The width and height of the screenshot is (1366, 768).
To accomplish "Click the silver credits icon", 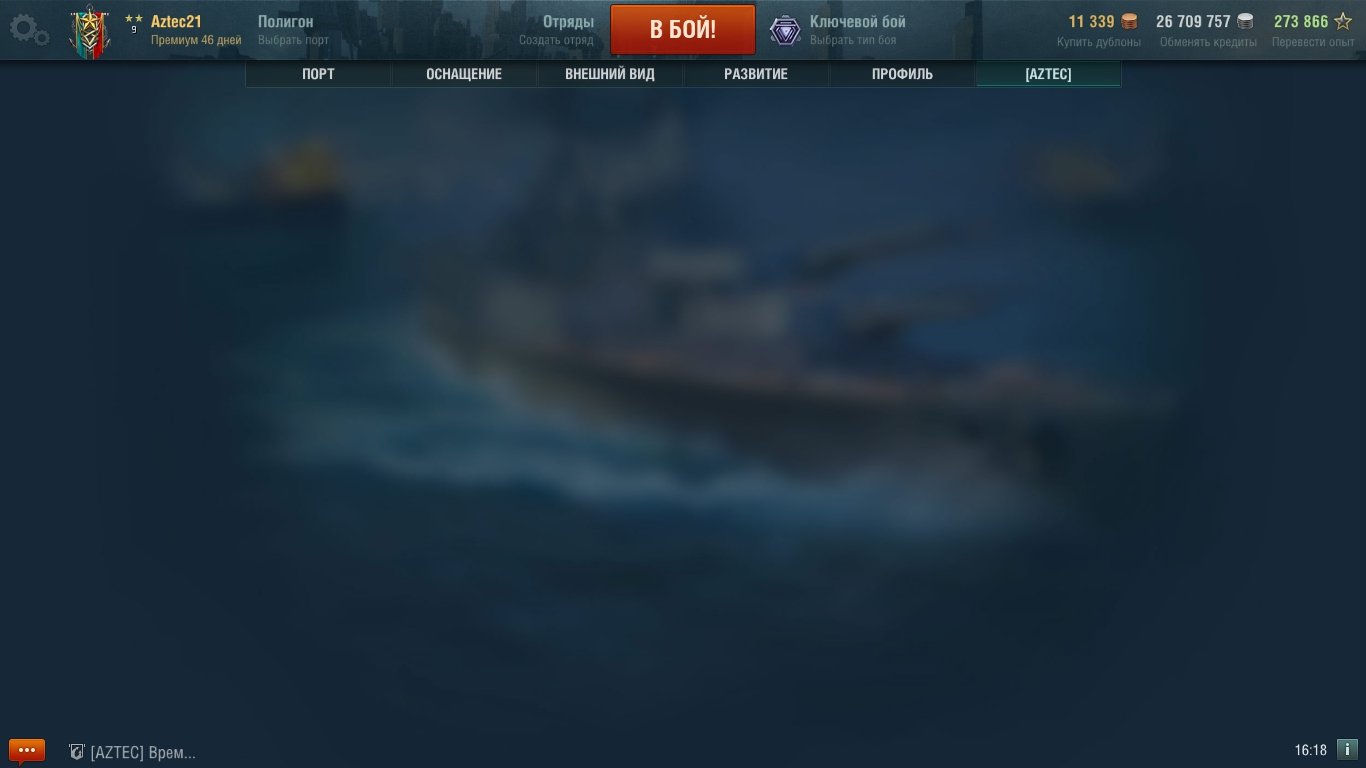I will point(1245,22).
